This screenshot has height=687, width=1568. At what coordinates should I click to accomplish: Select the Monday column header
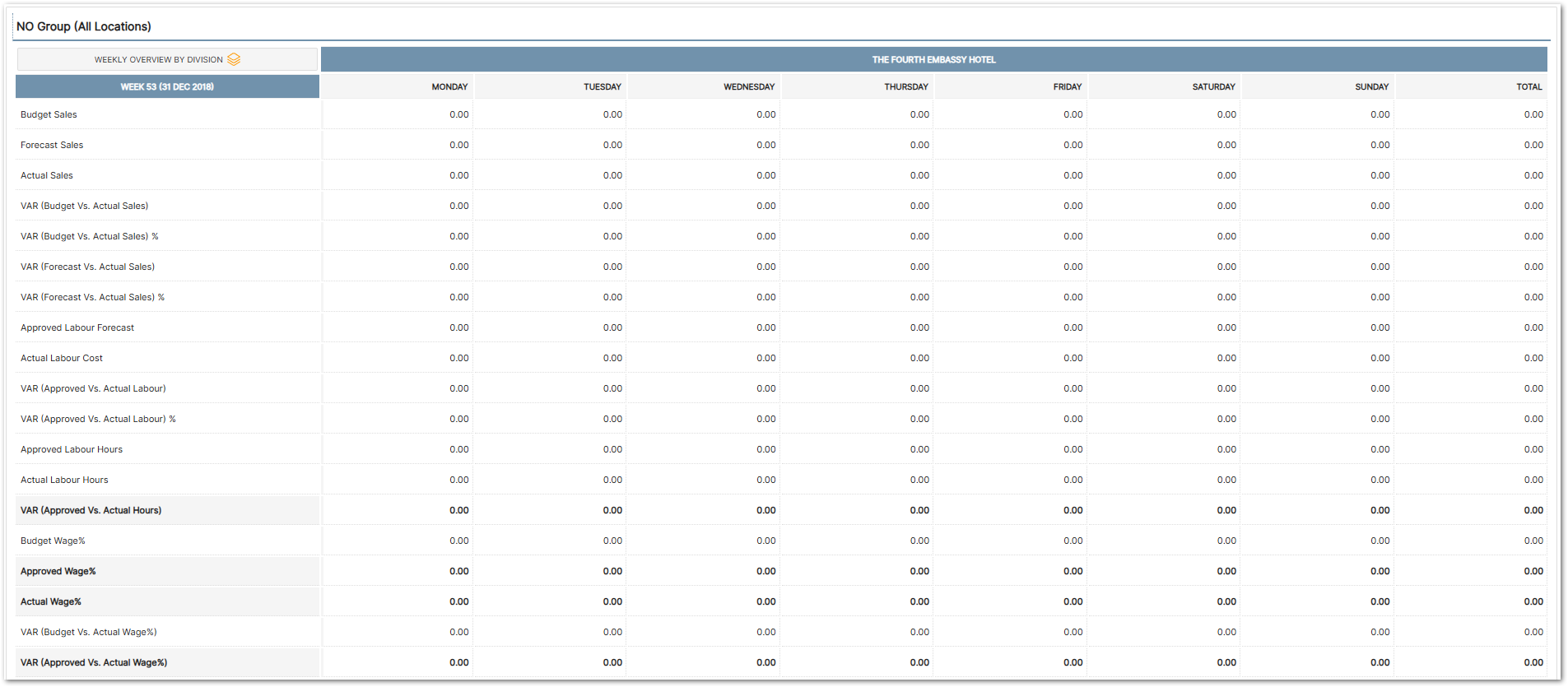[x=449, y=86]
